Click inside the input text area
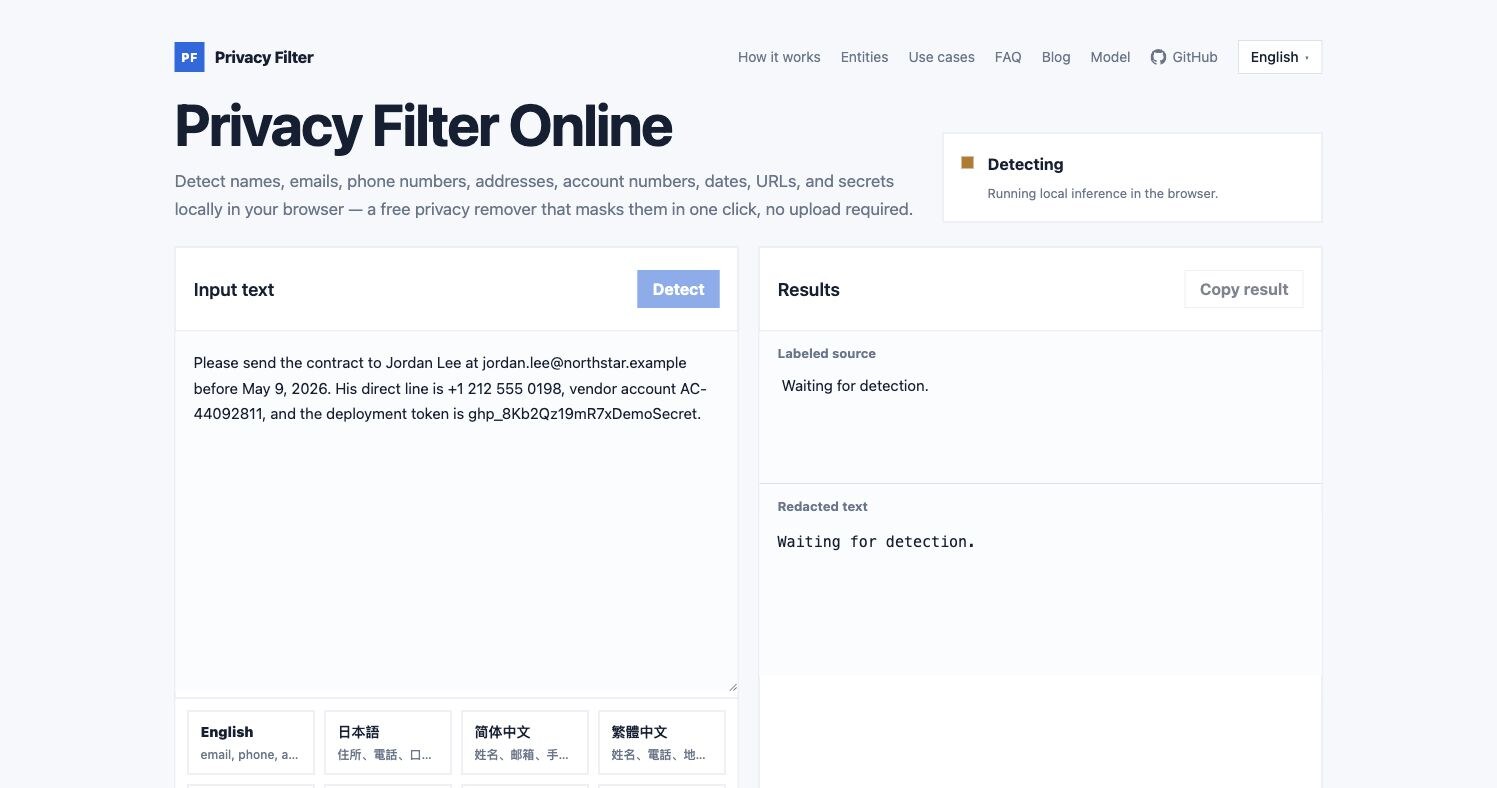 [456, 512]
